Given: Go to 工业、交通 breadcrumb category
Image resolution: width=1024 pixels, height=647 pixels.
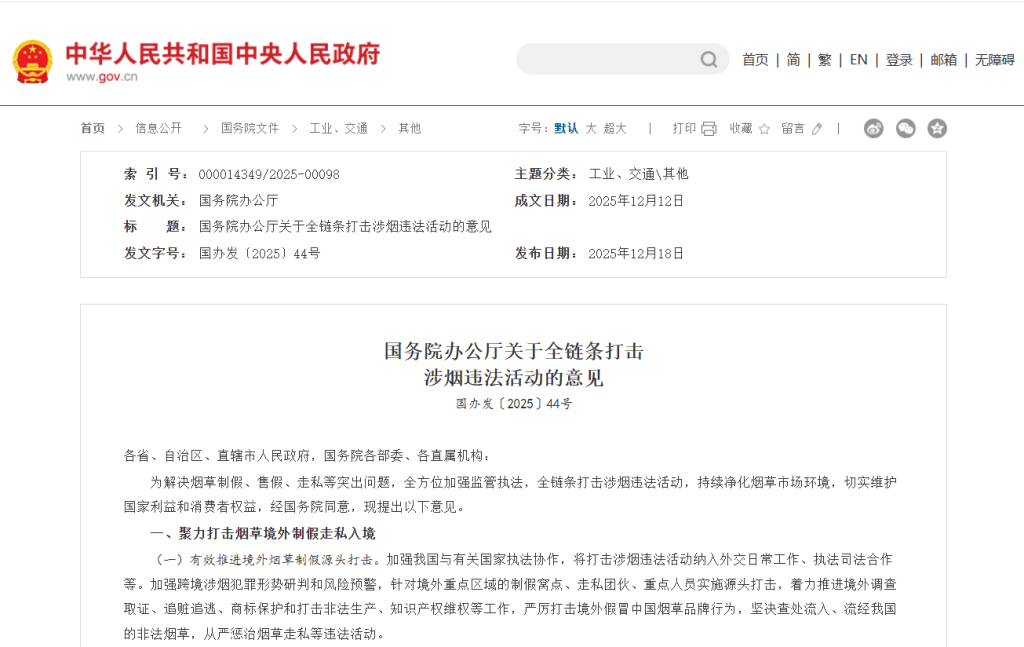Looking at the screenshot, I should click(338, 128).
